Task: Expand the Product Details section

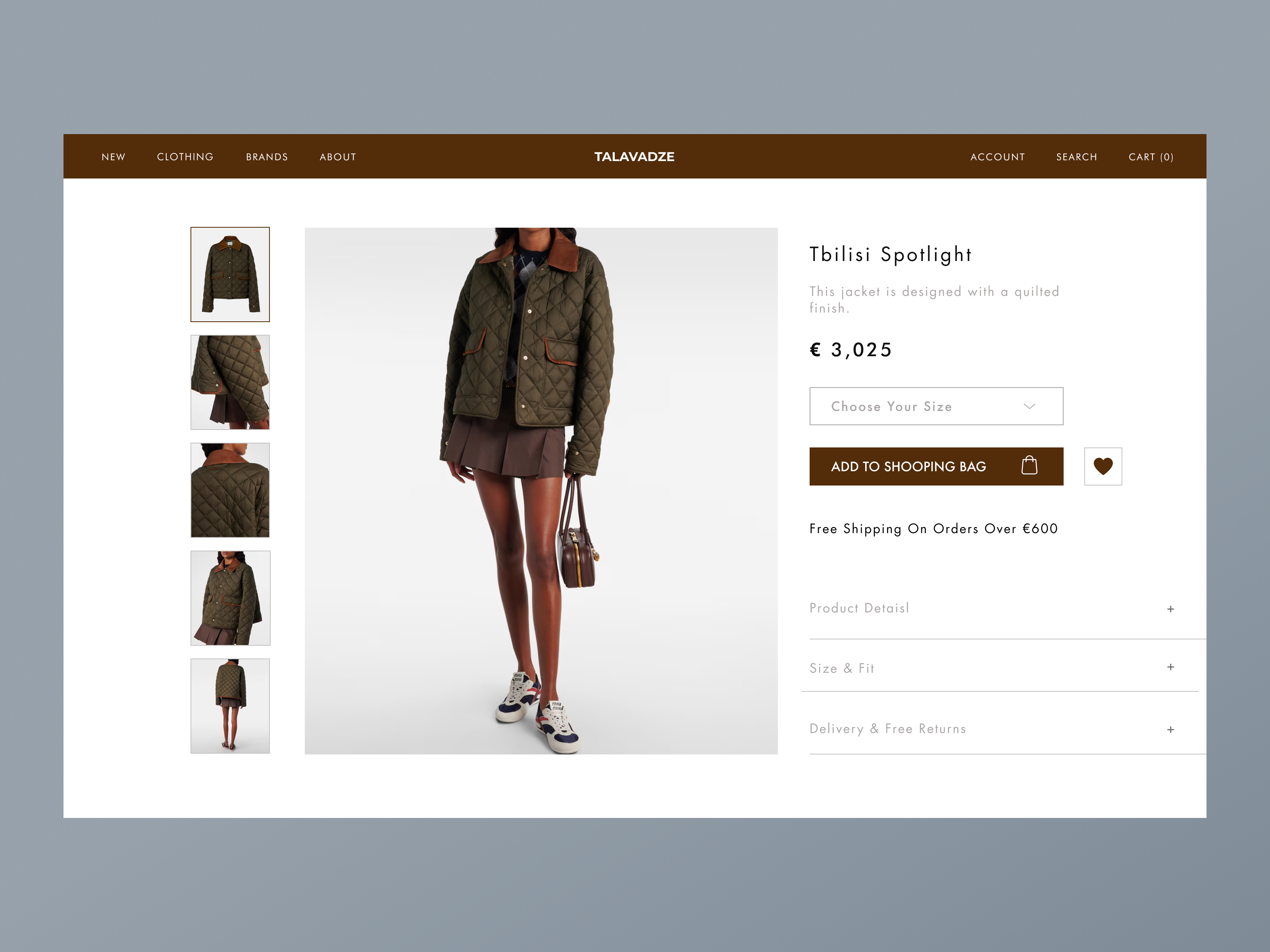Action: [x=859, y=608]
